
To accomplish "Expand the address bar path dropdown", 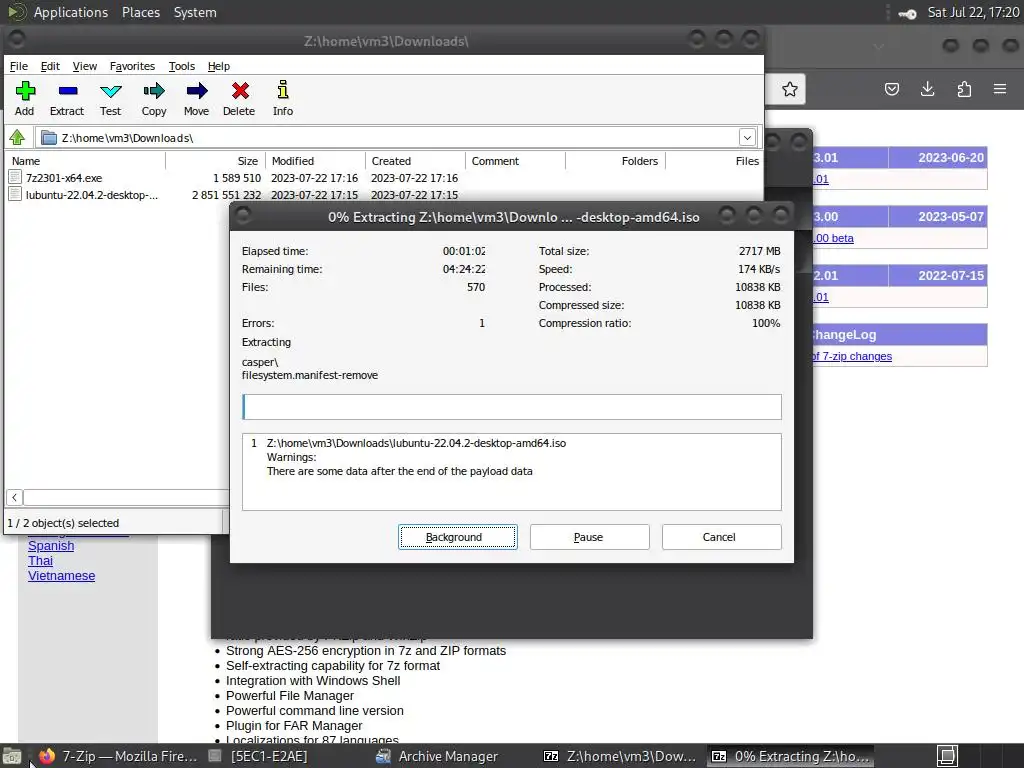I will 747,137.
